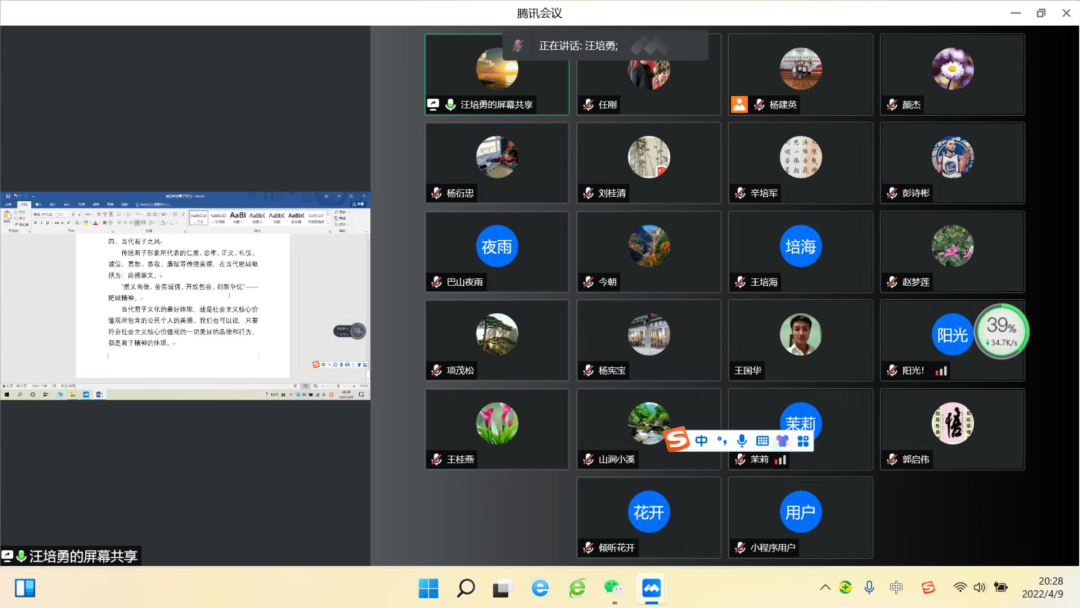Image resolution: width=1080 pixels, height=608 pixels.
Task: Click muted mic icon beside 王桂燕
Action: click(x=437, y=459)
